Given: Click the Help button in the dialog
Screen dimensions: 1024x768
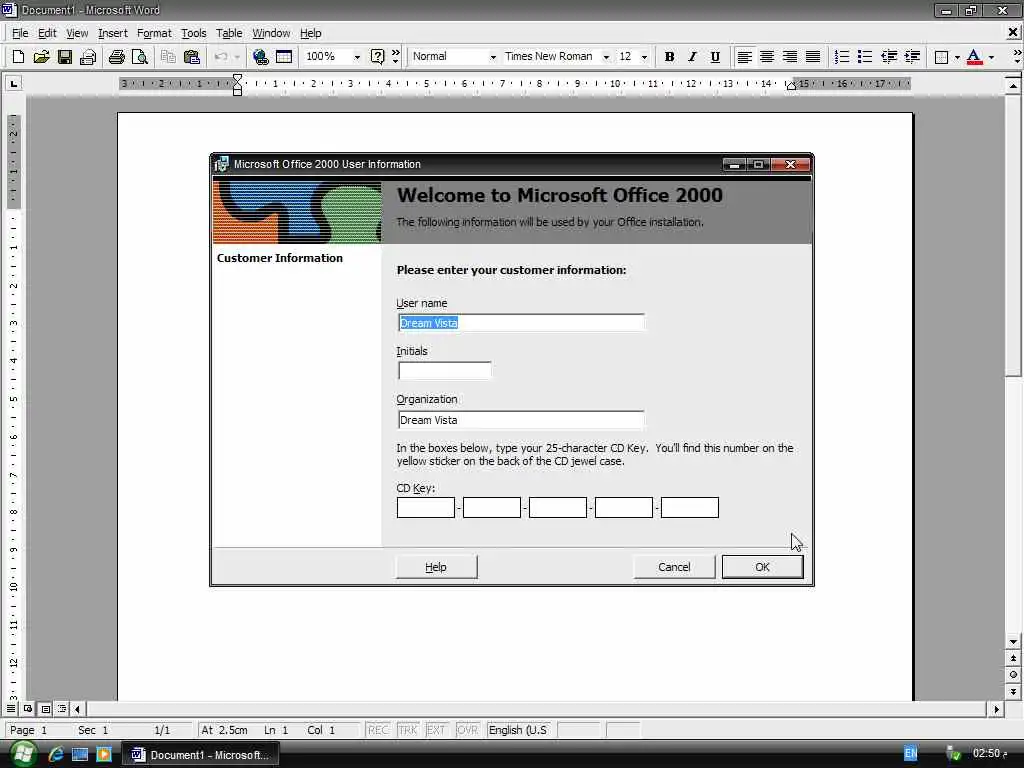Looking at the screenshot, I should (436, 567).
